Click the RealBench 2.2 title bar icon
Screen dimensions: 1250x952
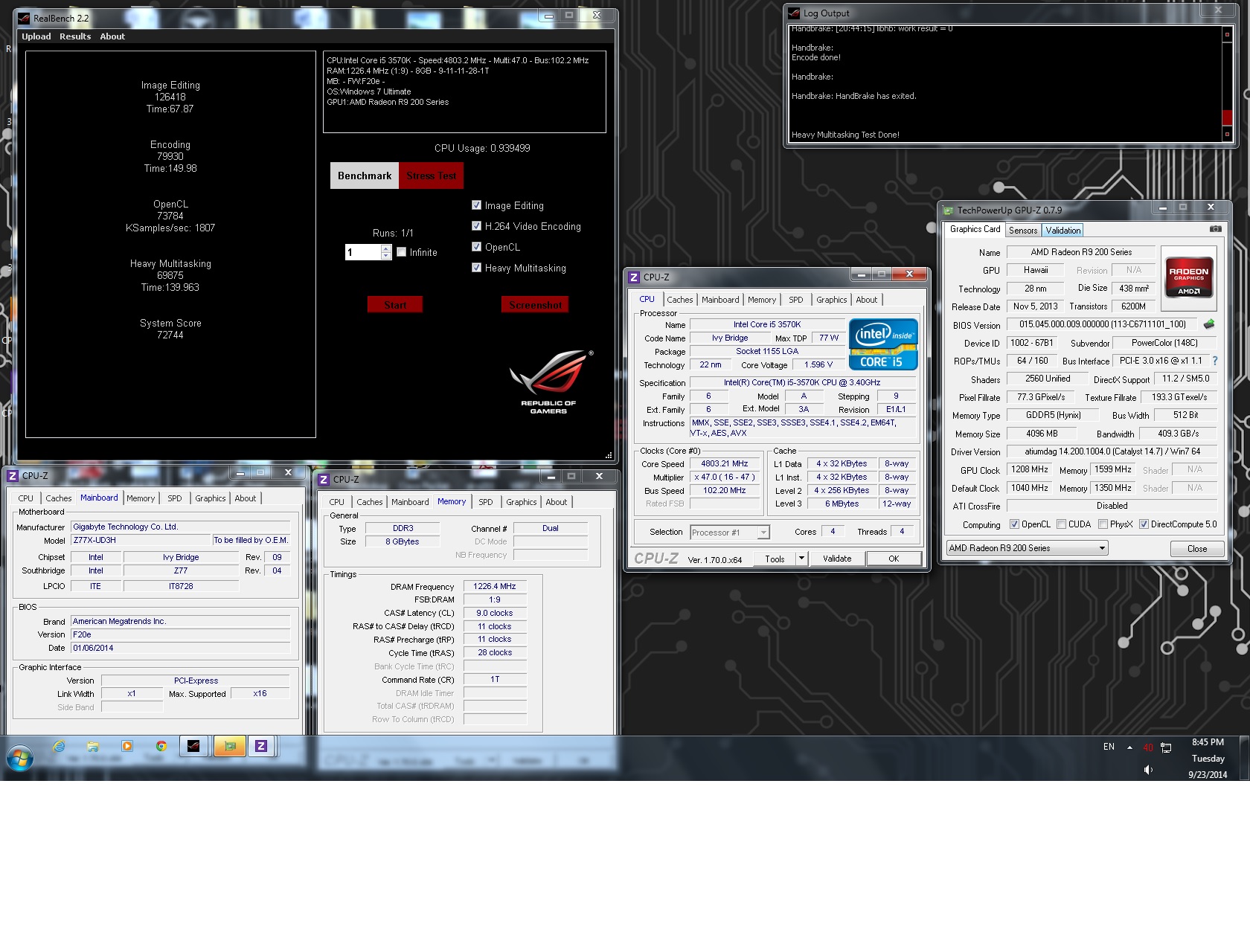click(24, 18)
